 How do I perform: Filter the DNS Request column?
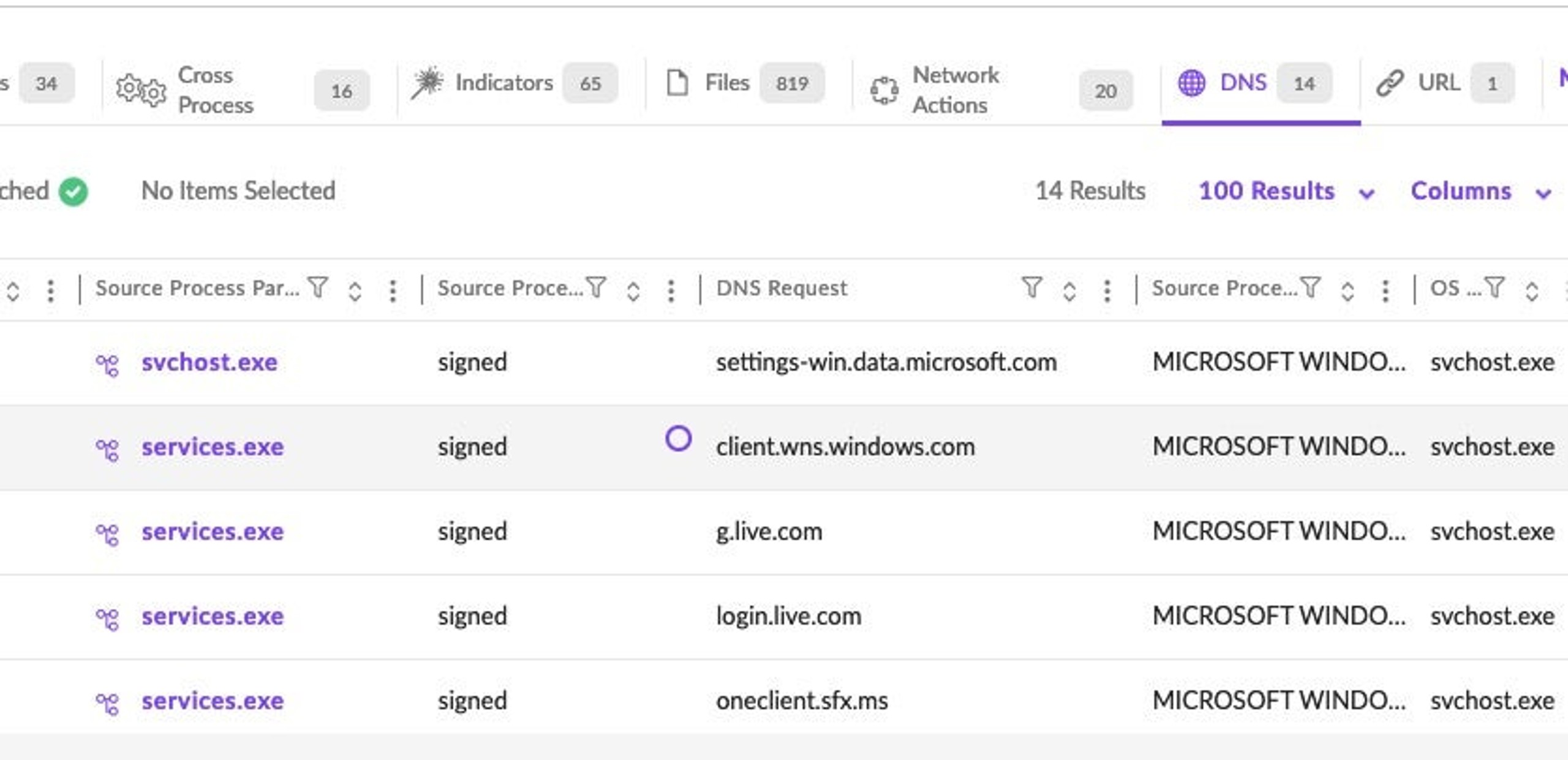(1031, 287)
